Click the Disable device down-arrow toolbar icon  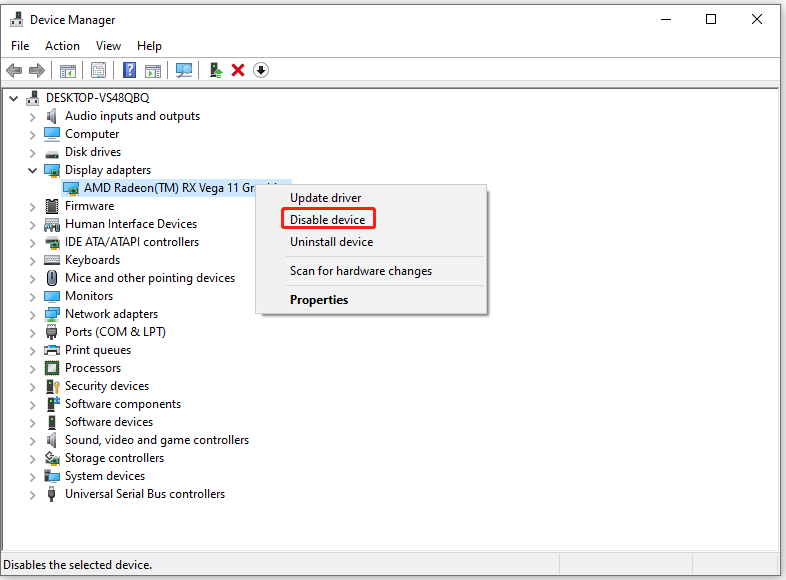[x=261, y=70]
